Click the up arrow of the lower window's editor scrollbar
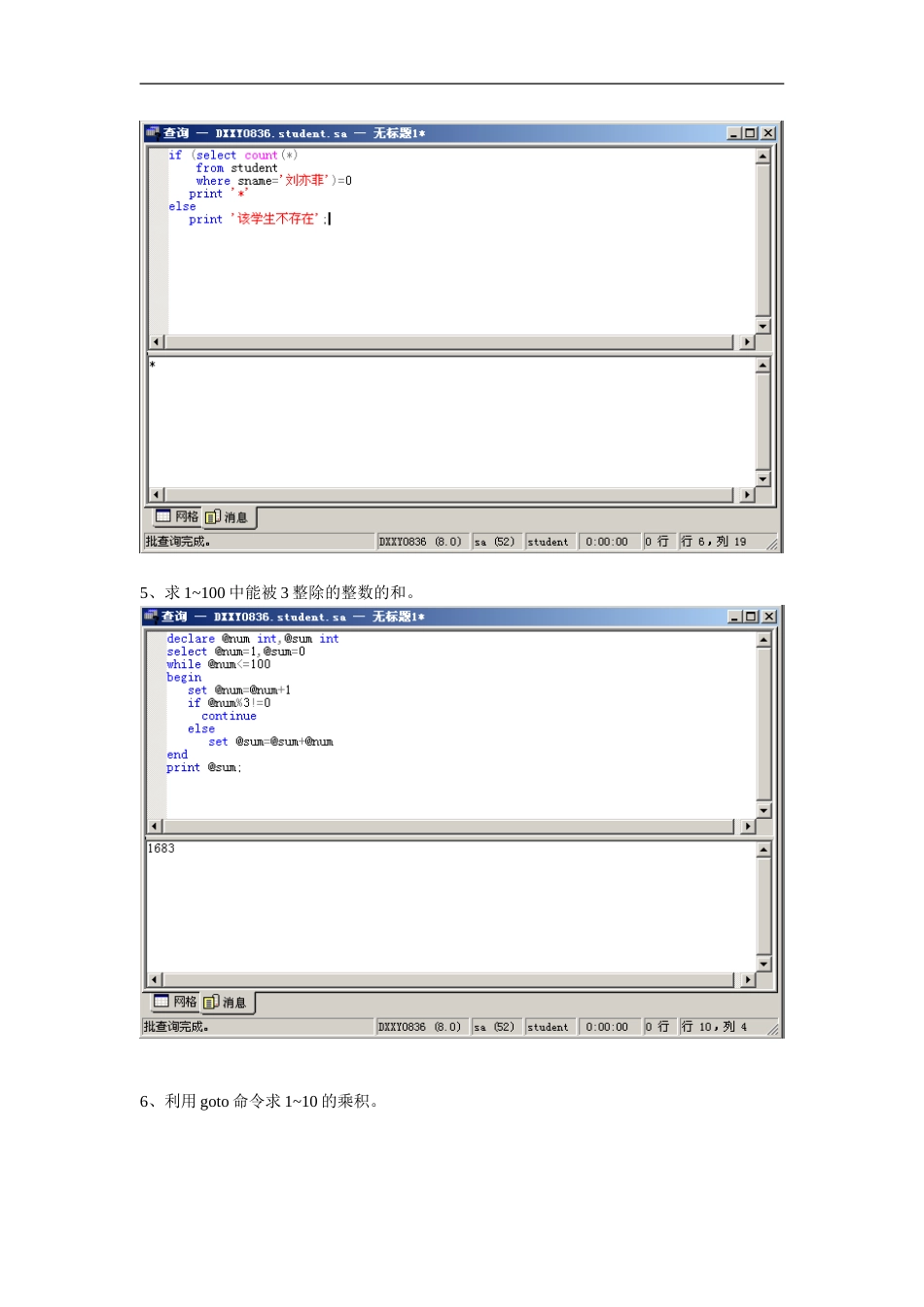The image size is (924, 1307). coord(764,639)
